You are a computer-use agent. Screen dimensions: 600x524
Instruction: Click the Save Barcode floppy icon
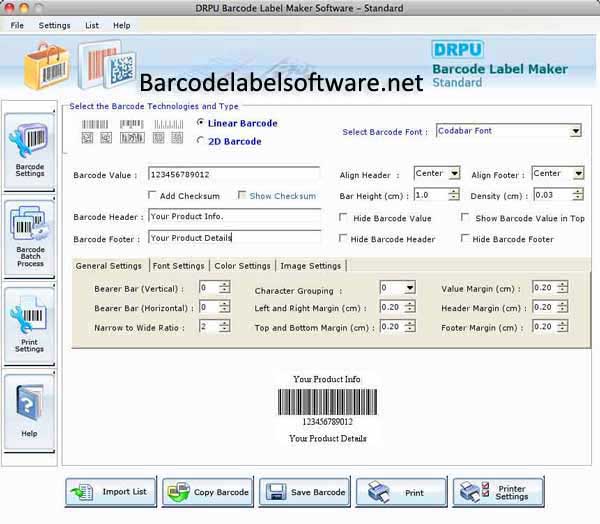click(x=304, y=492)
